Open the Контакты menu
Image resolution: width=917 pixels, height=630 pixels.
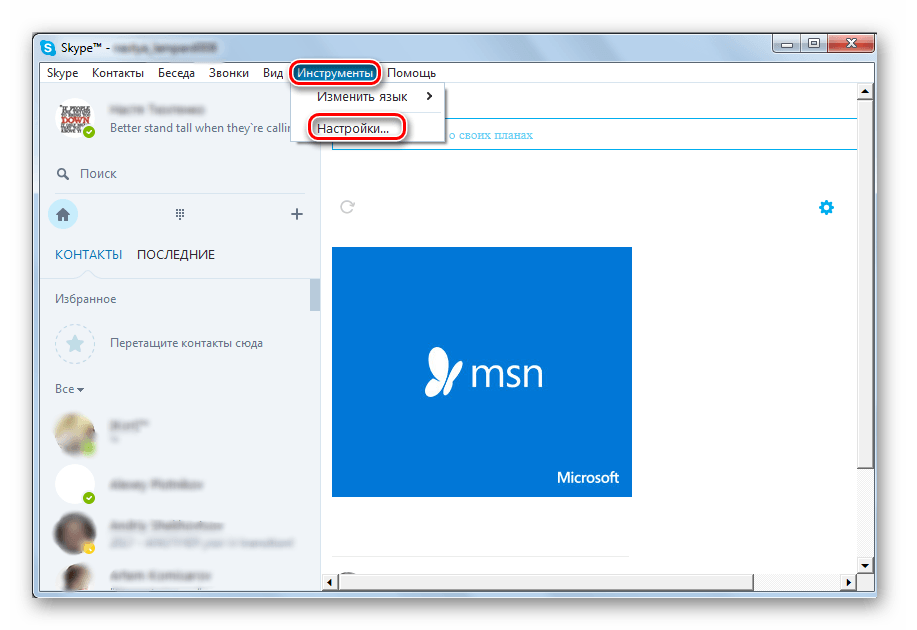pyautogui.click(x=118, y=73)
